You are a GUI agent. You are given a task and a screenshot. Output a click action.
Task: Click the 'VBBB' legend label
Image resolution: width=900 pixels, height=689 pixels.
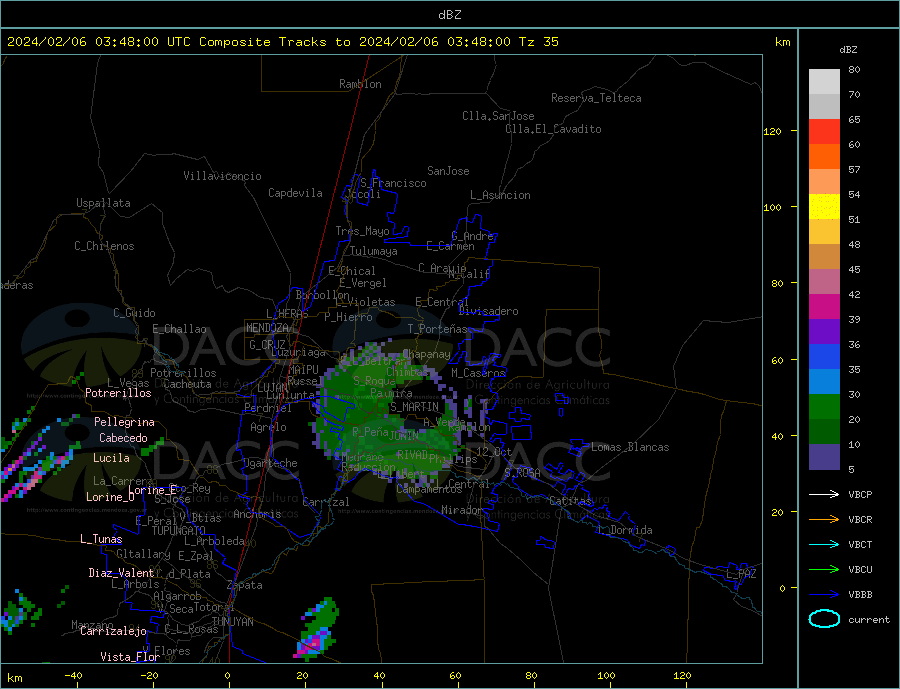860,594
